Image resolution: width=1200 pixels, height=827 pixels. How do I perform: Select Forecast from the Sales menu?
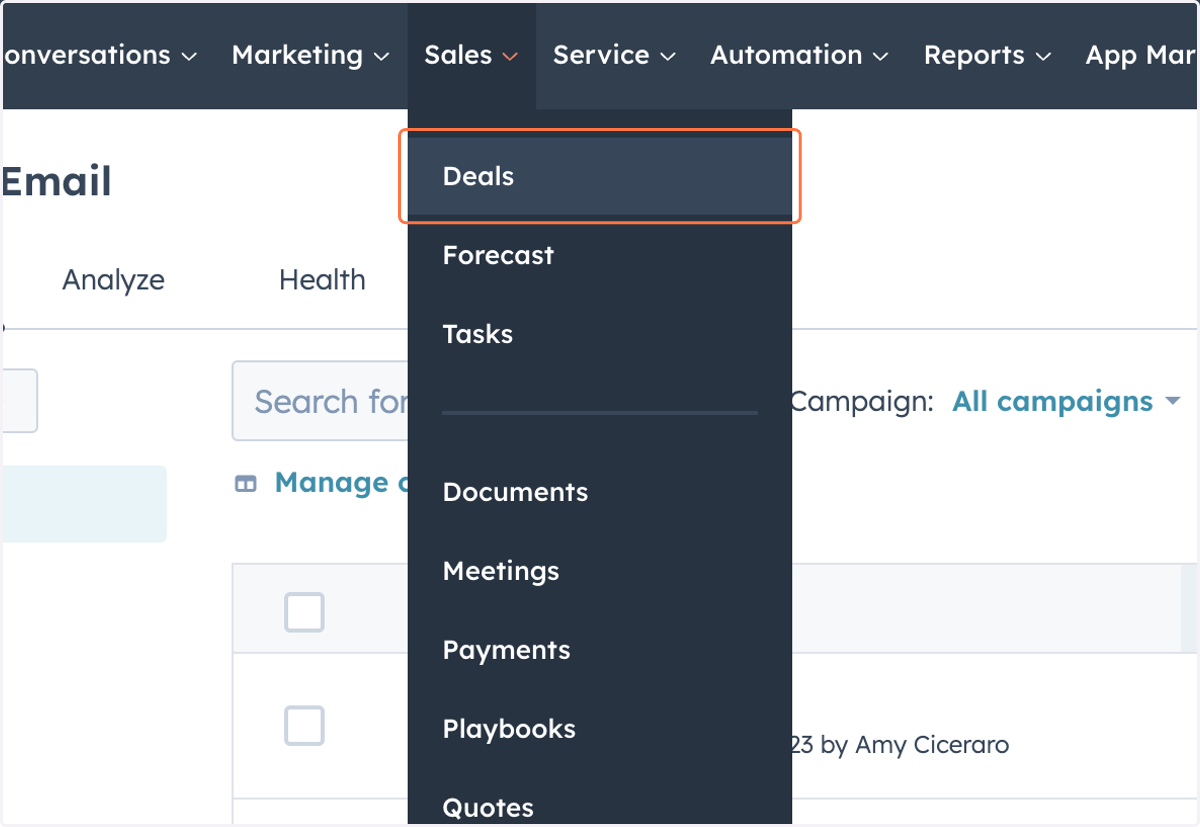[600, 255]
